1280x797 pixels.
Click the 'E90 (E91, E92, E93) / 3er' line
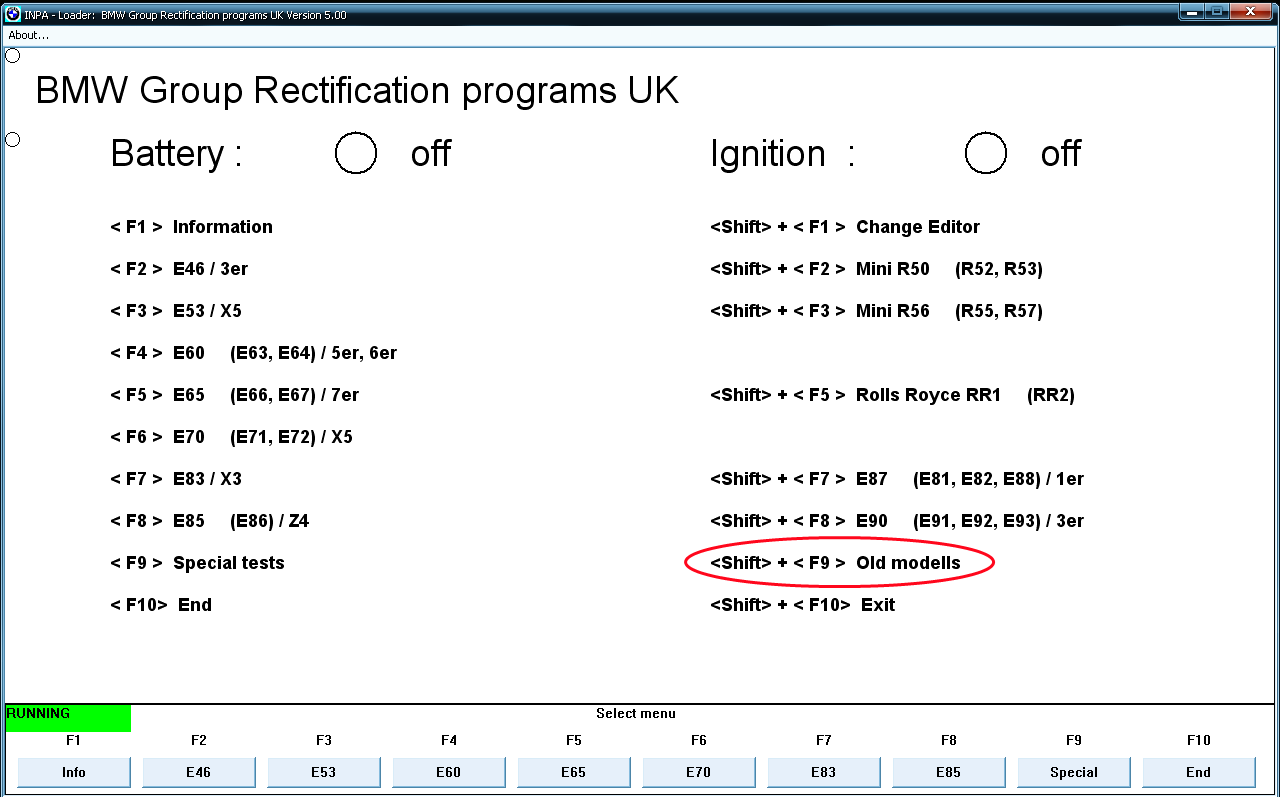(x=897, y=521)
